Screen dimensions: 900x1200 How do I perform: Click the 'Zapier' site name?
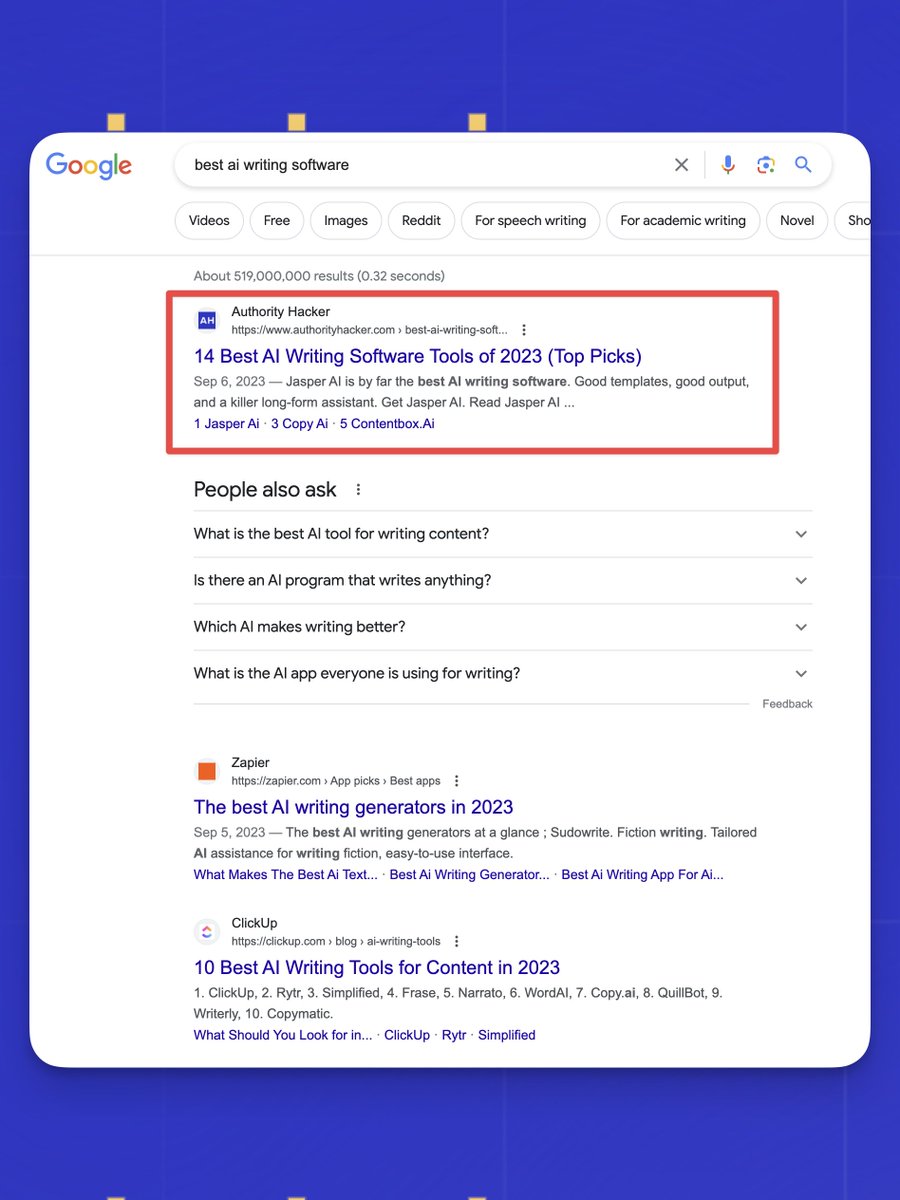tap(251, 763)
